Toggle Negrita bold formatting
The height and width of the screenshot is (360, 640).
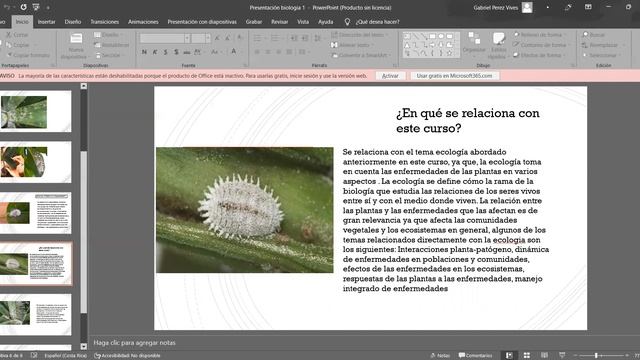(144, 52)
